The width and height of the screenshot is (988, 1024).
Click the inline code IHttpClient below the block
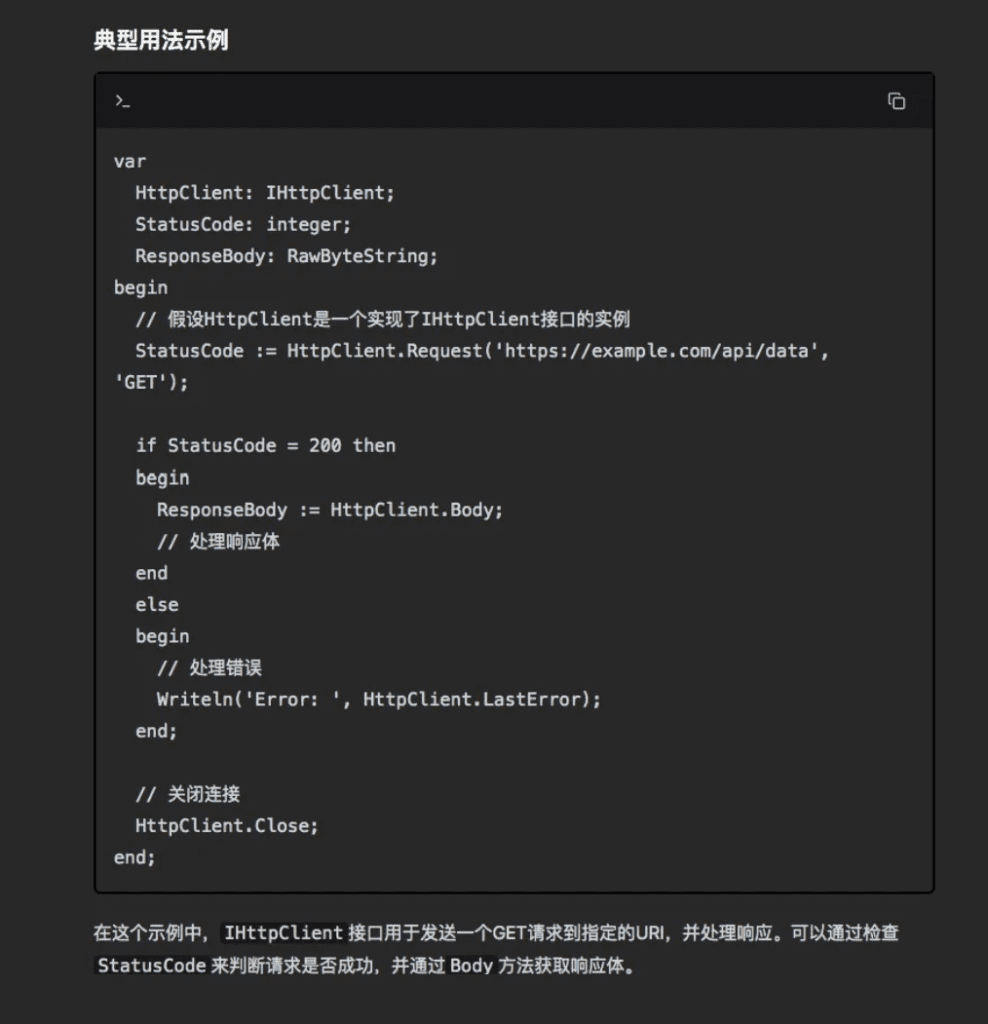pos(283,933)
